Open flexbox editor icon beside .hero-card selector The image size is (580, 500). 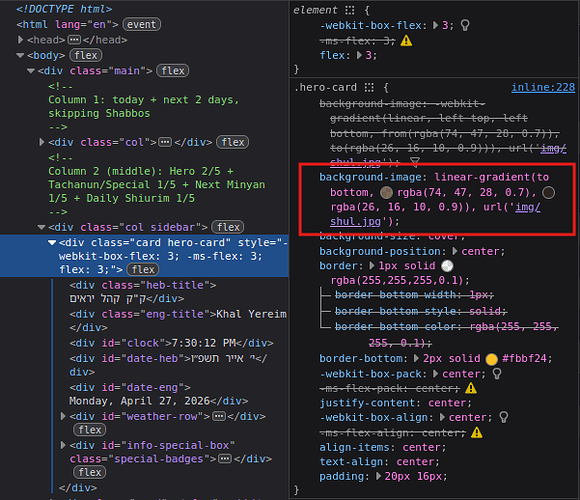[x=369, y=87]
